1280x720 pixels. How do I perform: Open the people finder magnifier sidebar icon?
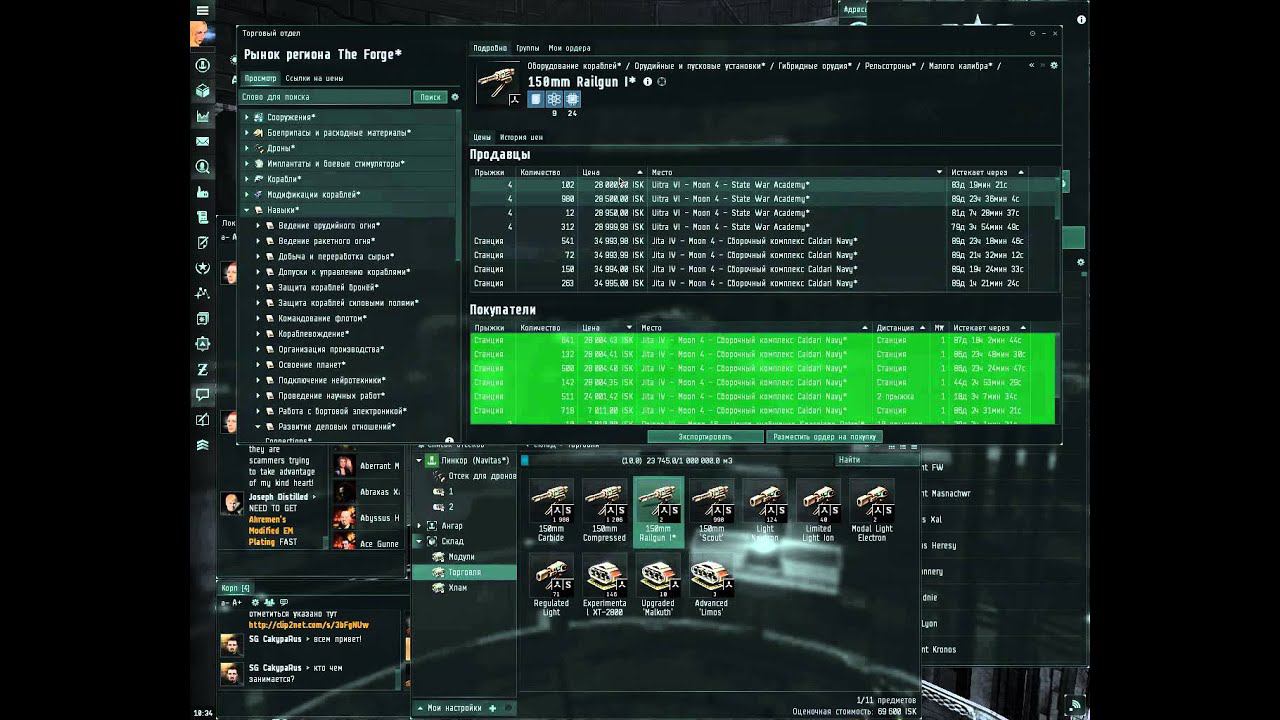(x=203, y=167)
